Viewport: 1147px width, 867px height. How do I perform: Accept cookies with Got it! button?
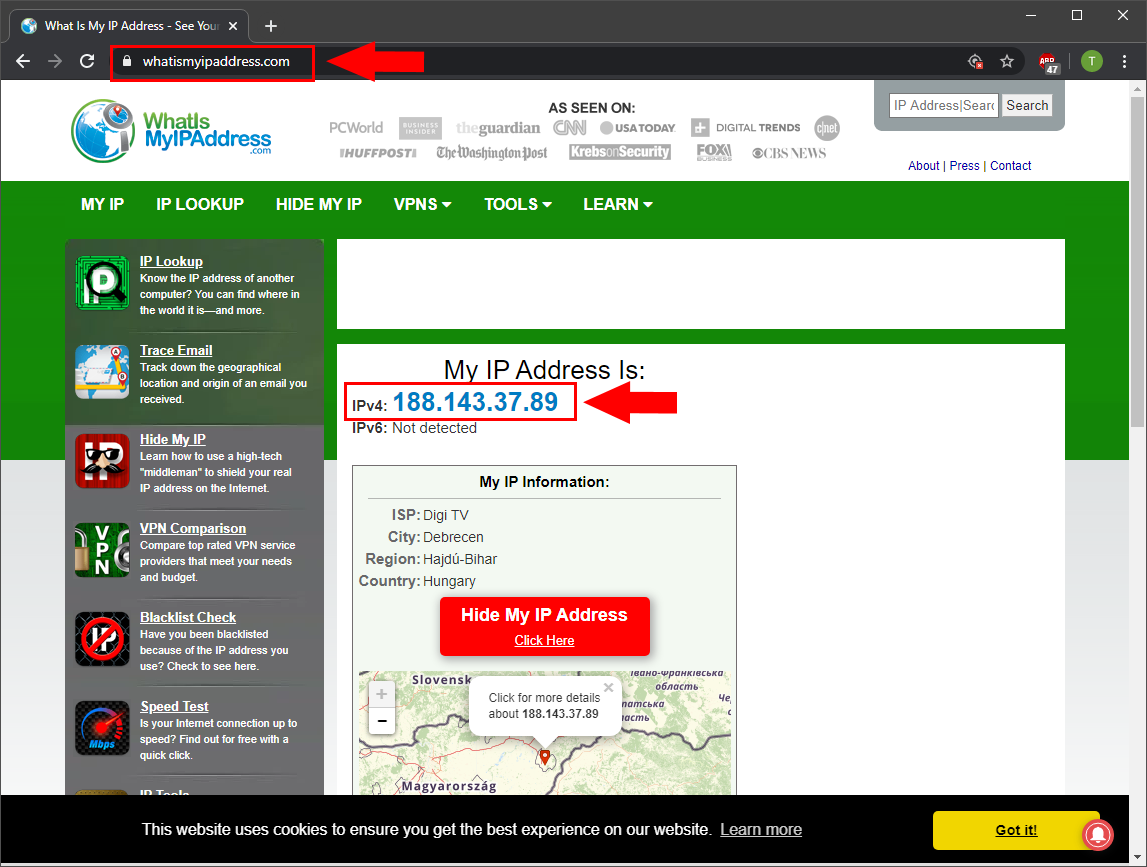coord(1016,830)
